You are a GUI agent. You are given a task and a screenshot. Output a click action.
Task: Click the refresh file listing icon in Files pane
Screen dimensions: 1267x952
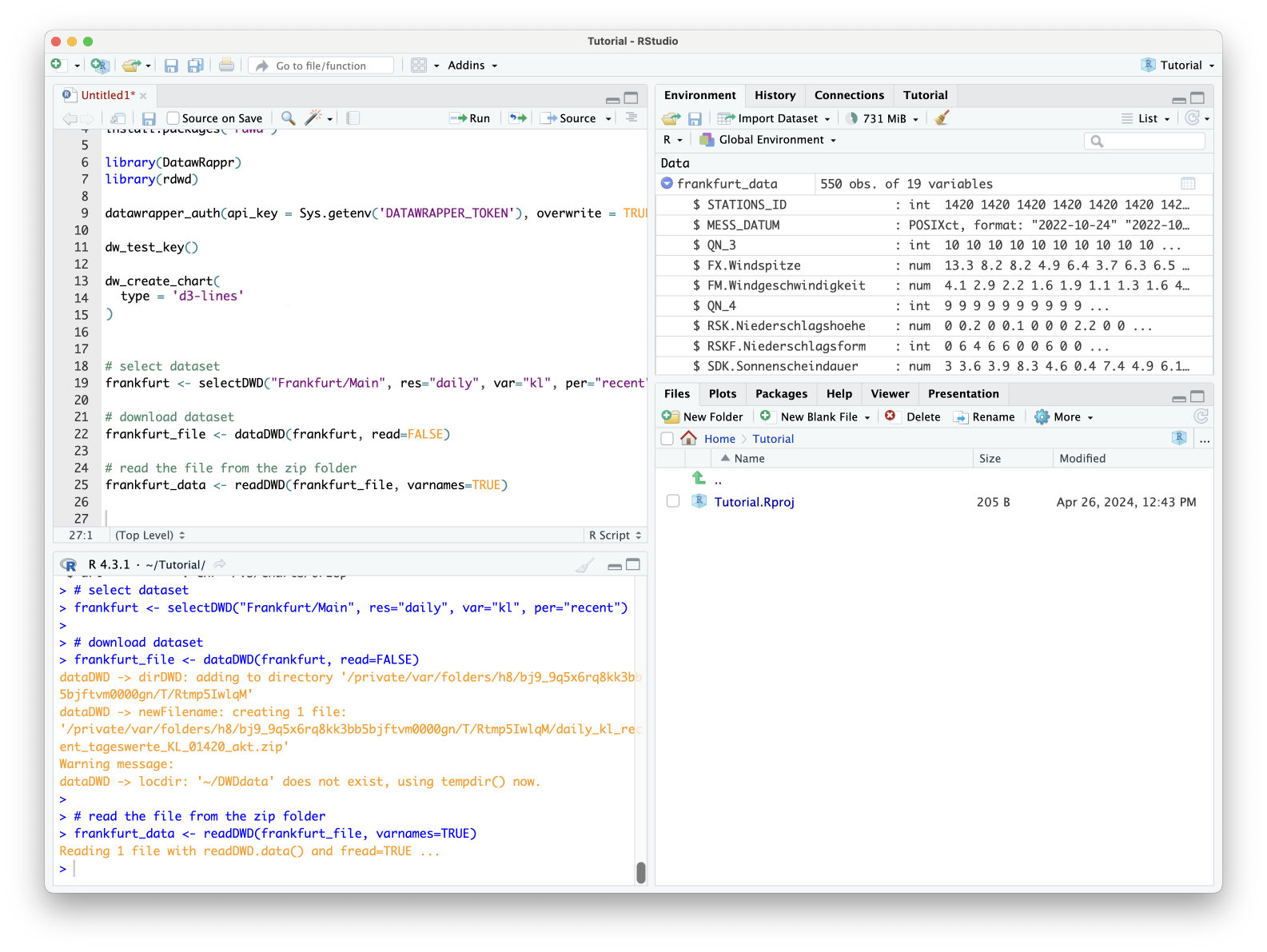coord(1201,416)
